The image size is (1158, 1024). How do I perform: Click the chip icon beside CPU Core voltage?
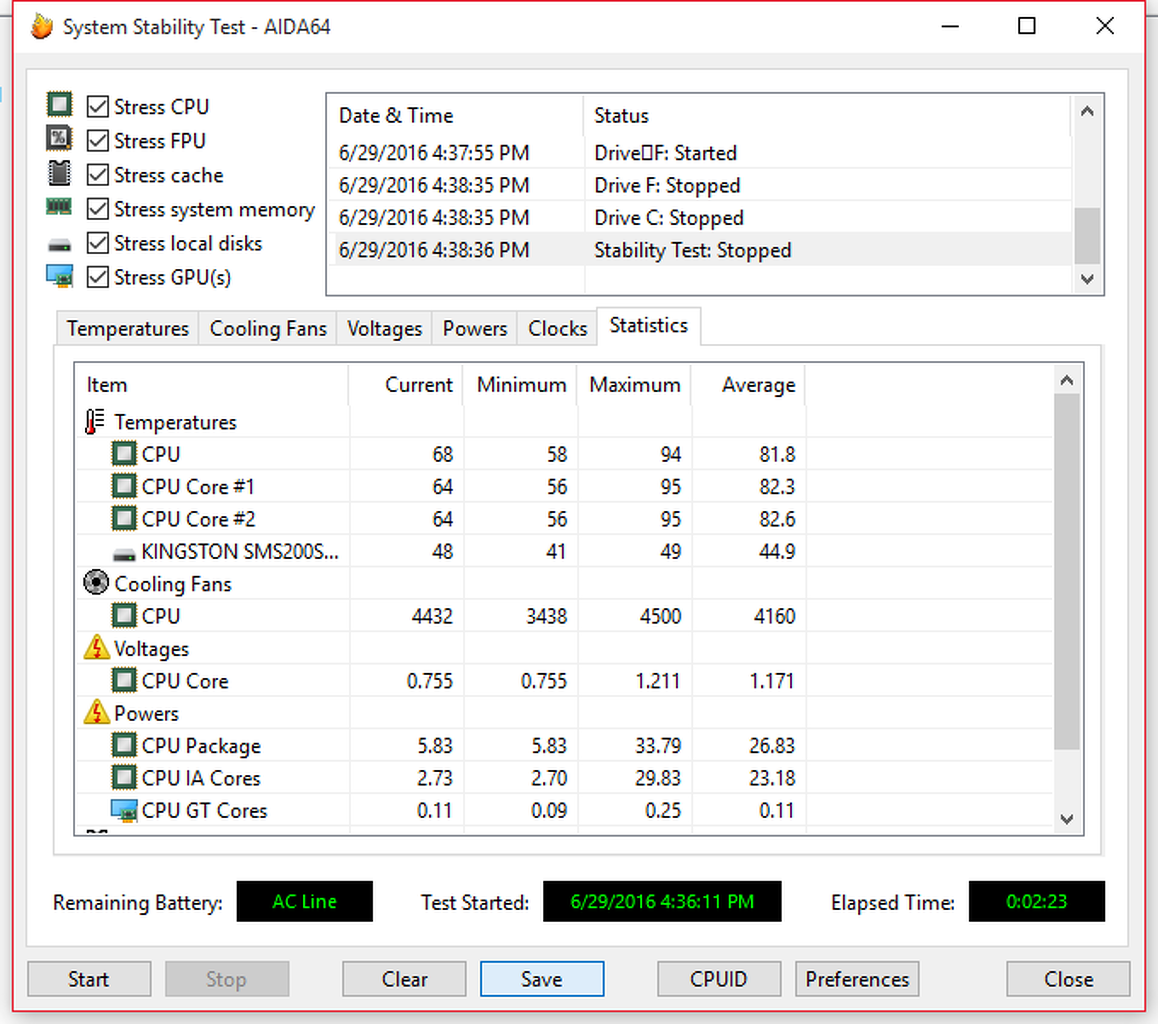point(124,680)
